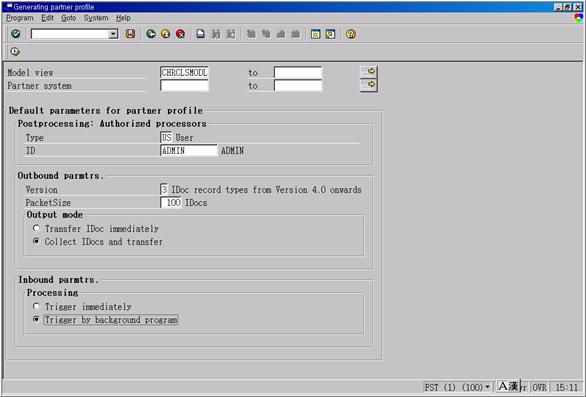This screenshot has height=397, width=586.
Task: Open multiple selection for Partner system
Action: pyautogui.click(x=369, y=85)
